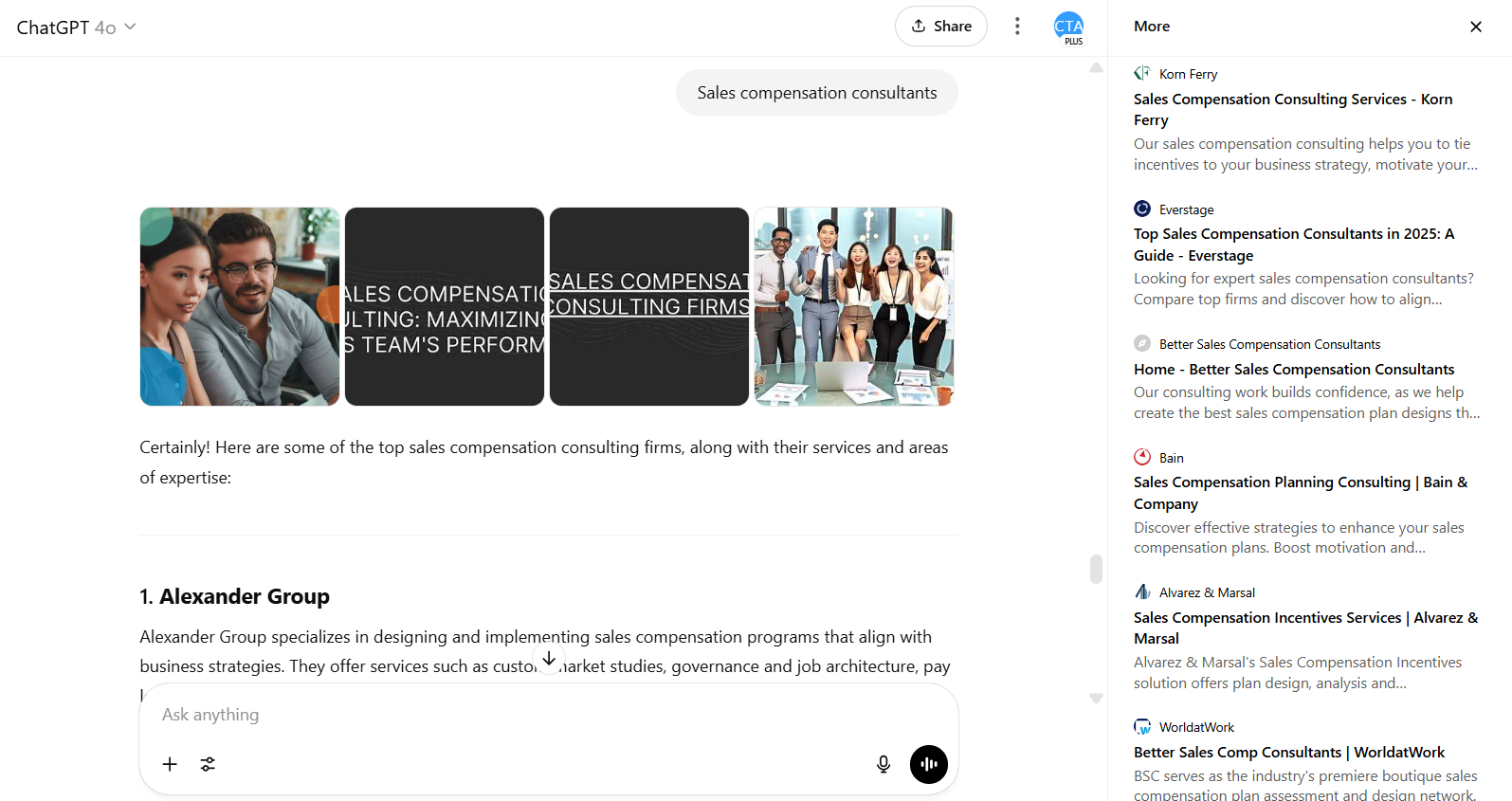Open Sales Compensation Incentives Services Alvarez & Marsal link

1305,628
